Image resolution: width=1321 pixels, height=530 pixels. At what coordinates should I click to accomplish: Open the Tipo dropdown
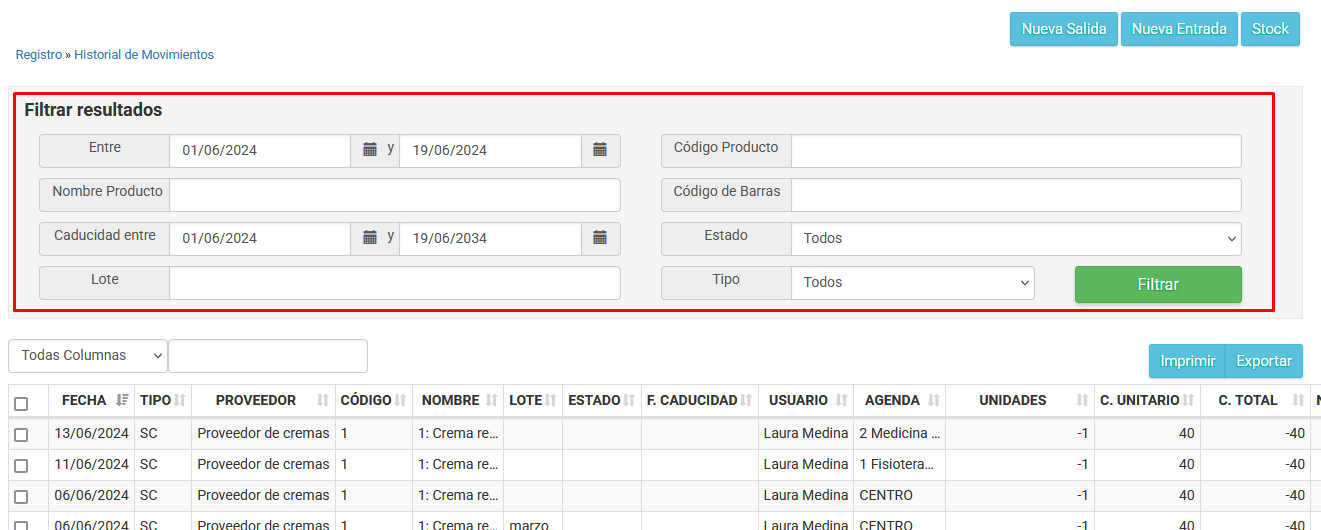click(913, 282)
